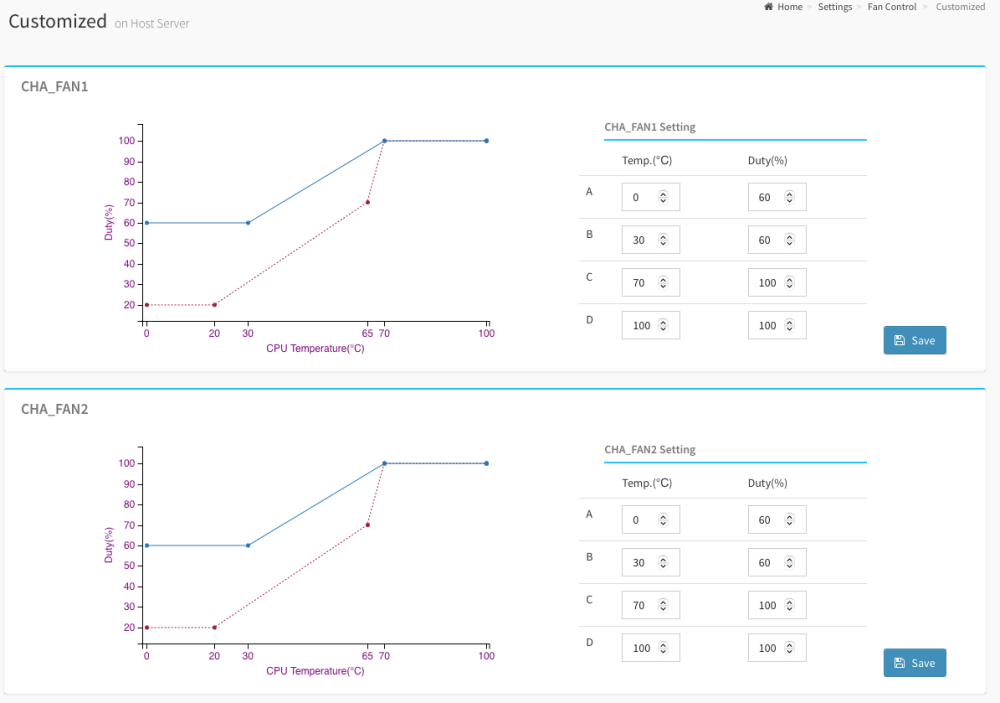Click CHA_FAN1 Duty(%) column header

(x=767, y=160)
